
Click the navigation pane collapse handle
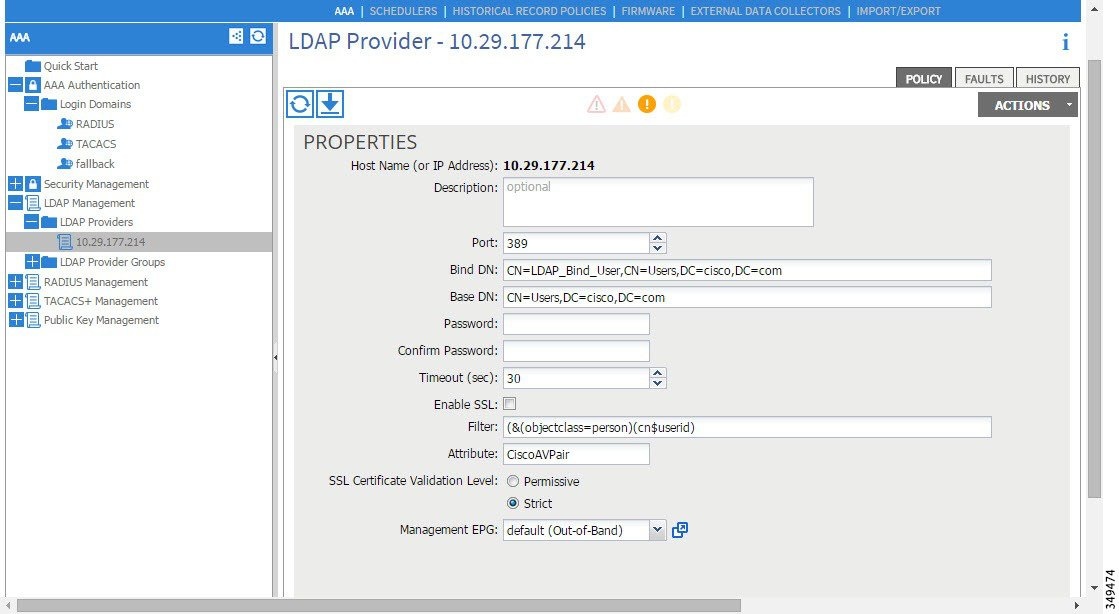pyautogui.click(x=275, y=357)
